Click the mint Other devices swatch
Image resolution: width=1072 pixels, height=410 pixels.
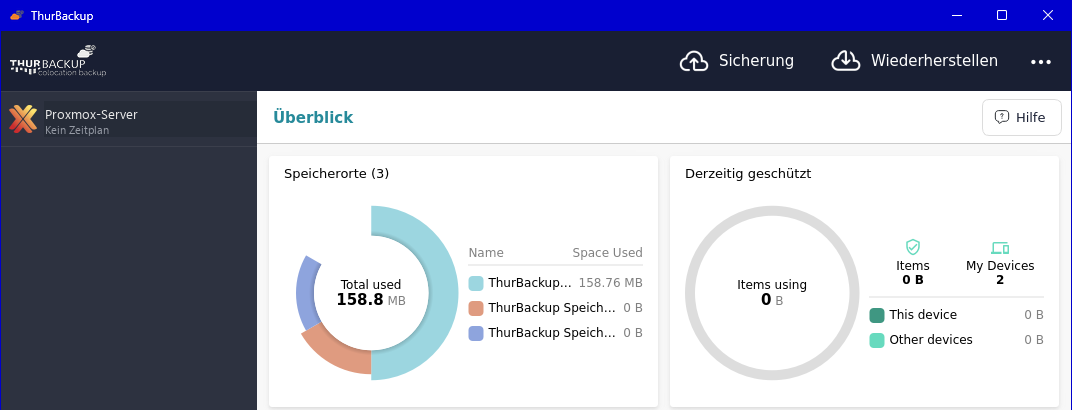click(876, 340)
